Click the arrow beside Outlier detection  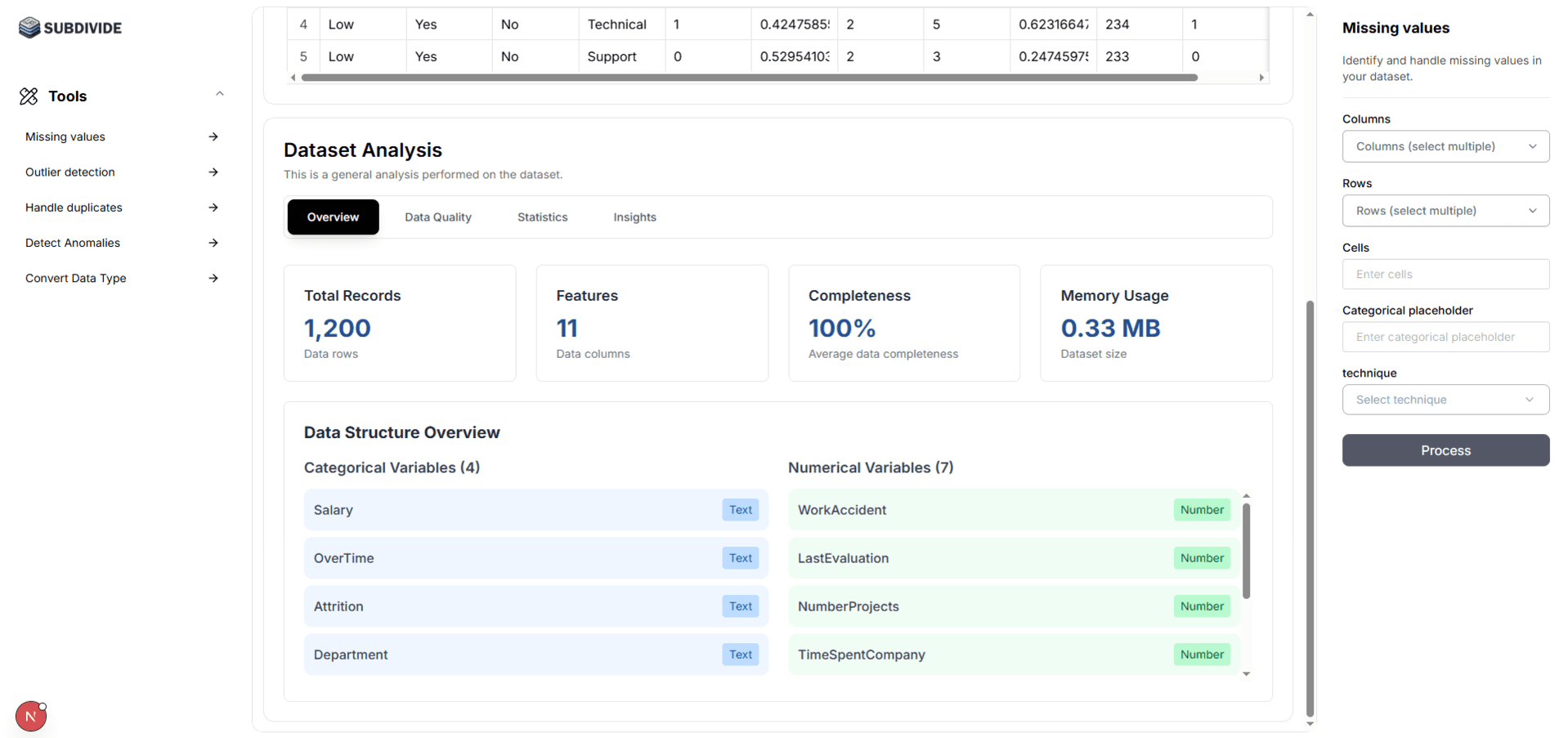[213, 172]
